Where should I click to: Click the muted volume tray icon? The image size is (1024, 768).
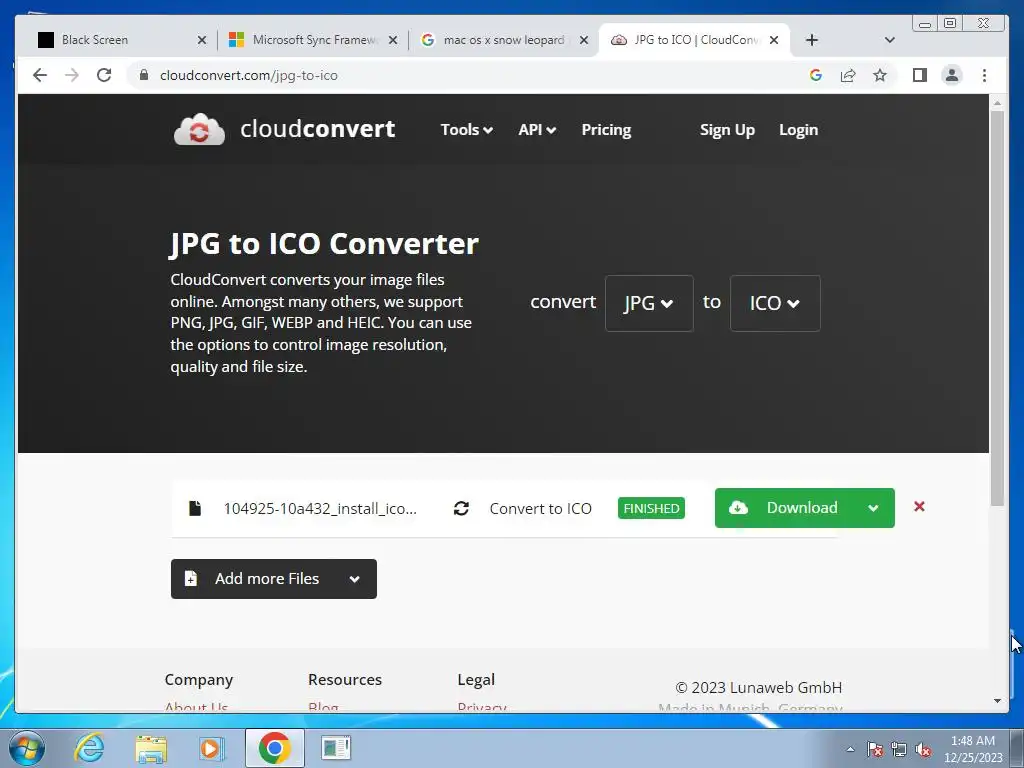pyautogui.click(x=923, y=749)
